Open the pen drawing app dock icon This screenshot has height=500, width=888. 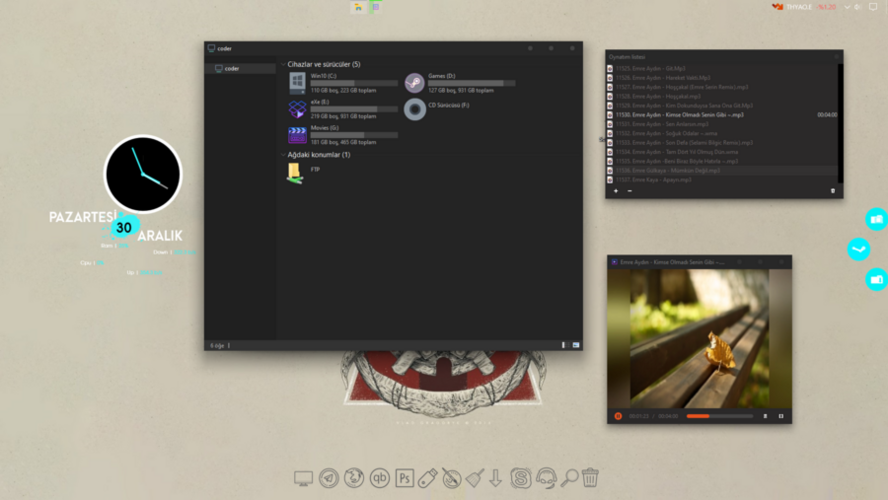(x=451, y=478)
